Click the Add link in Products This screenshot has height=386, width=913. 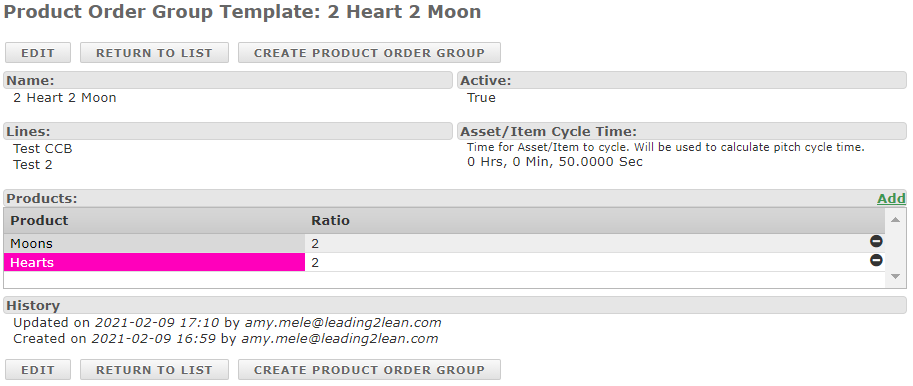click(891, 199)
